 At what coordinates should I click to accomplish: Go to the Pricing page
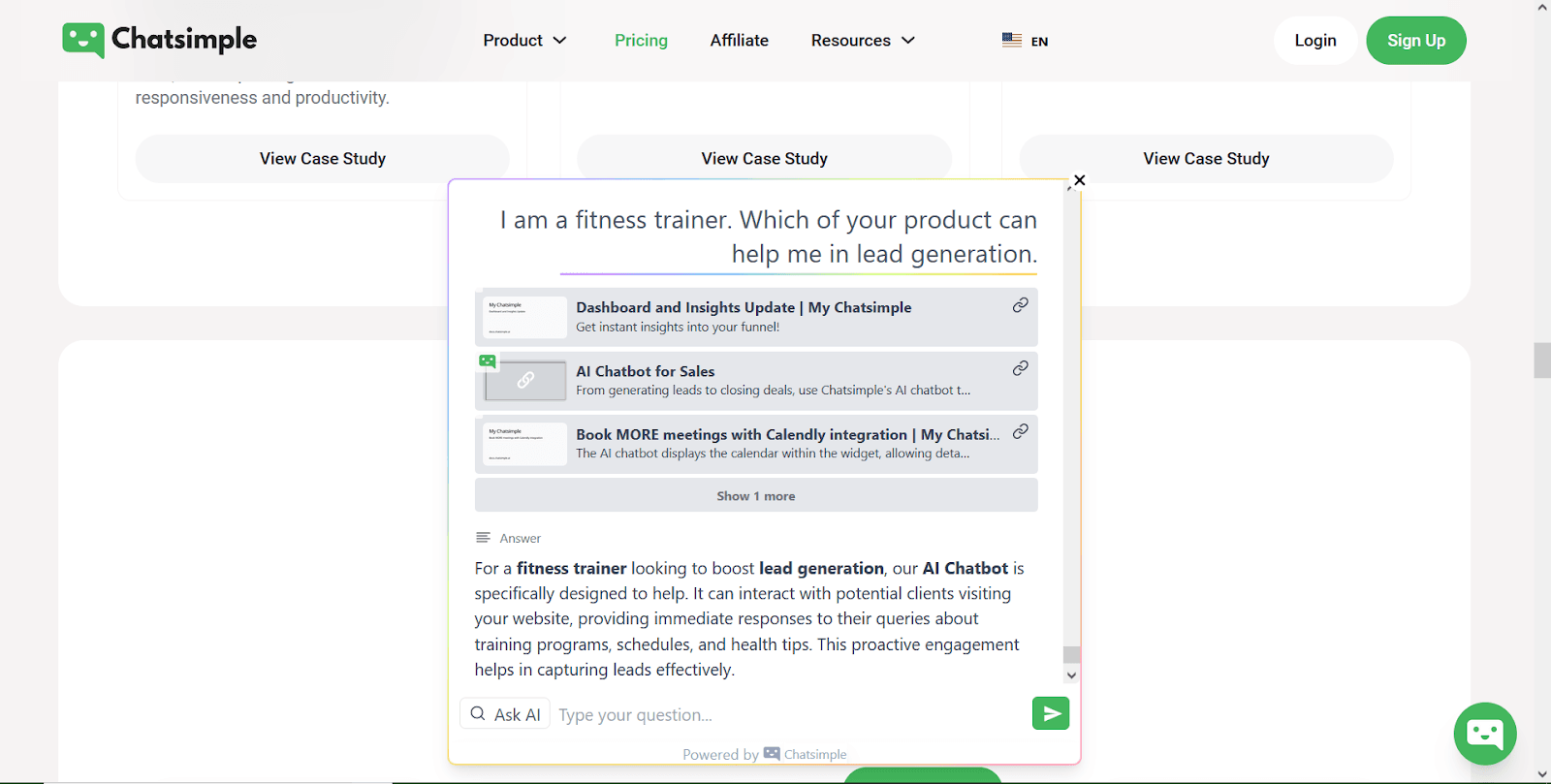[x=641, y=41]
